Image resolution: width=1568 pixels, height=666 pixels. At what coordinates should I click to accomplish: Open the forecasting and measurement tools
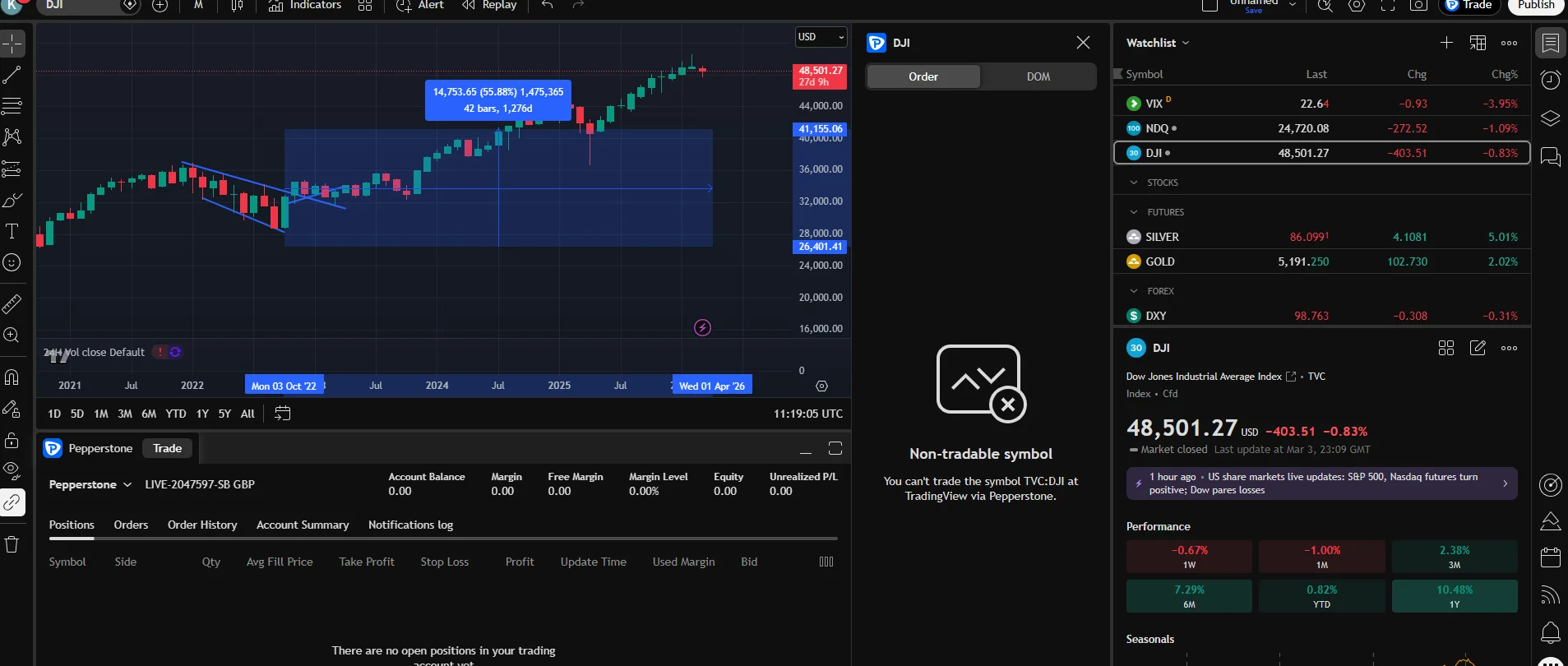12,169
